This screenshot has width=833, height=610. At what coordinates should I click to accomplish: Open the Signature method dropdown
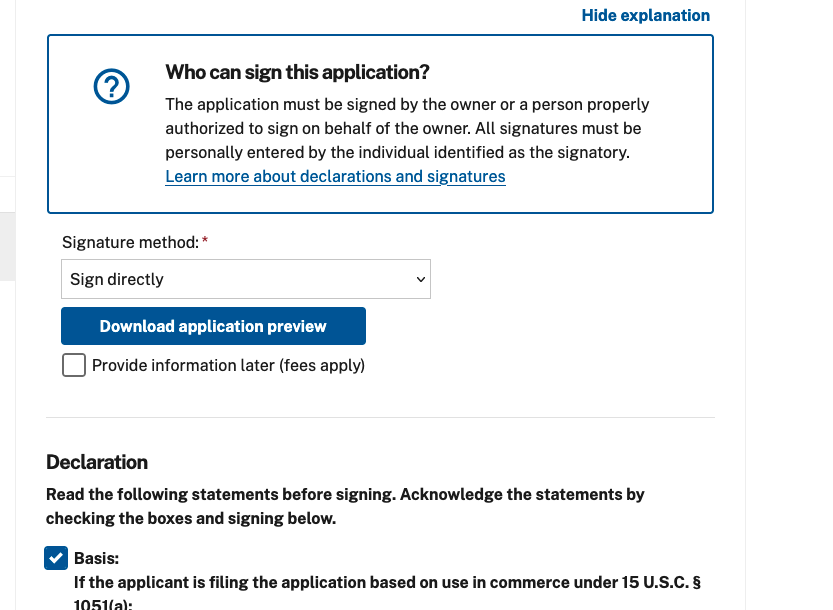[x=245, y=279]
